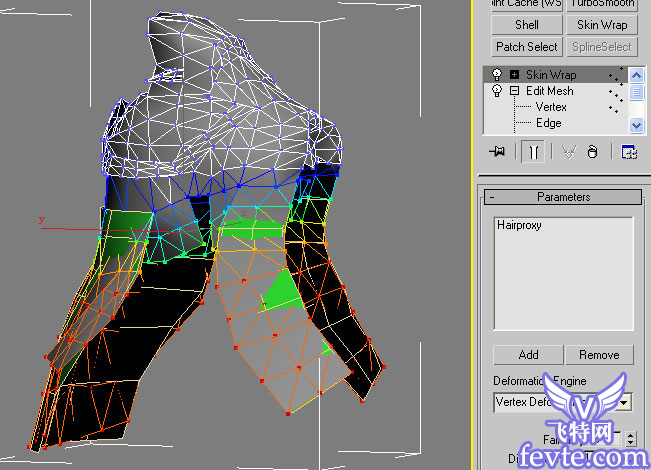Select Vertex sub-object level
651x470 pixels.
click(551, 107)
